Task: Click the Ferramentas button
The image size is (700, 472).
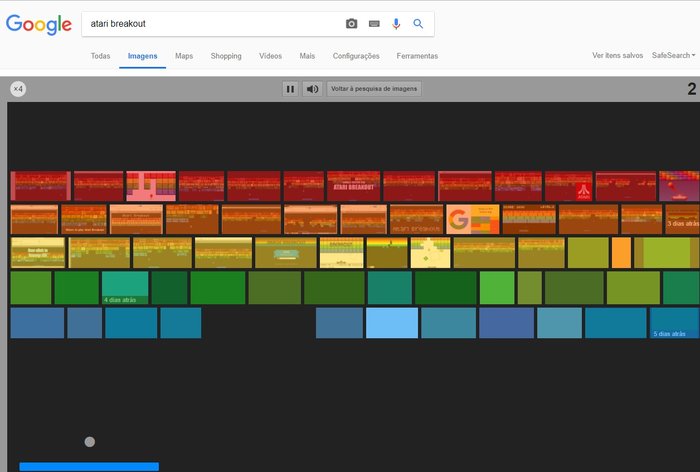Action: pyautogui.click(x=417, y=56)
